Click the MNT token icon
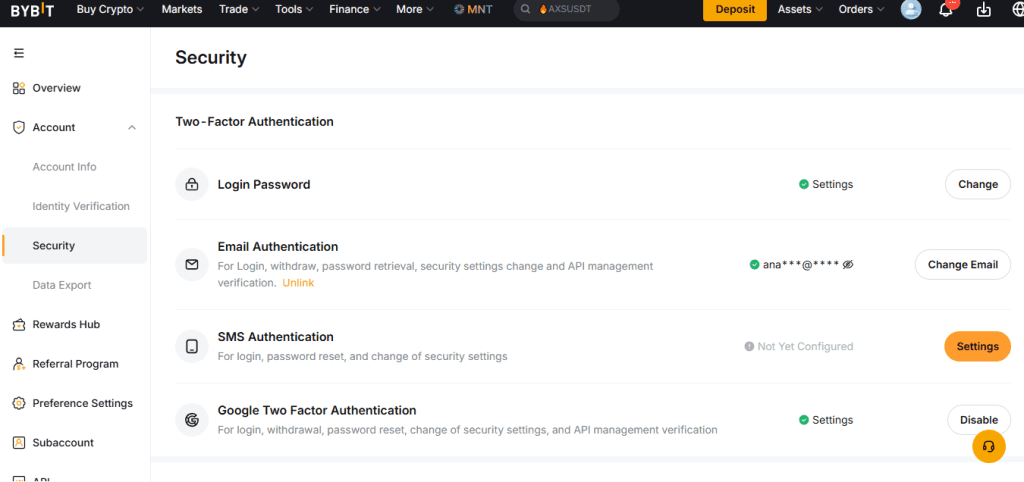Image resolution: width=1024 pixels, height=482 pixels. coord(459,10)
